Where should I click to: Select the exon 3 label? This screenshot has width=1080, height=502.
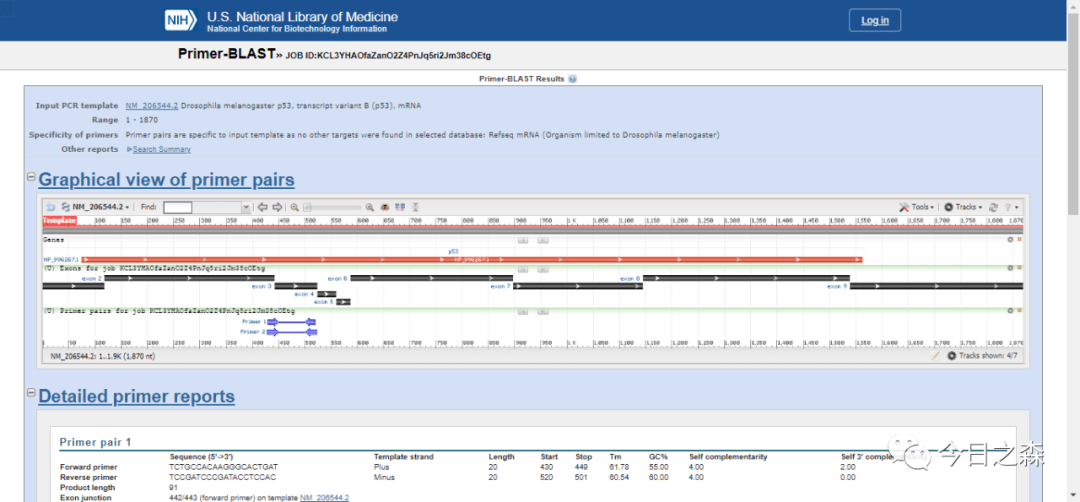pyautogui.click(x=262, y=286)
